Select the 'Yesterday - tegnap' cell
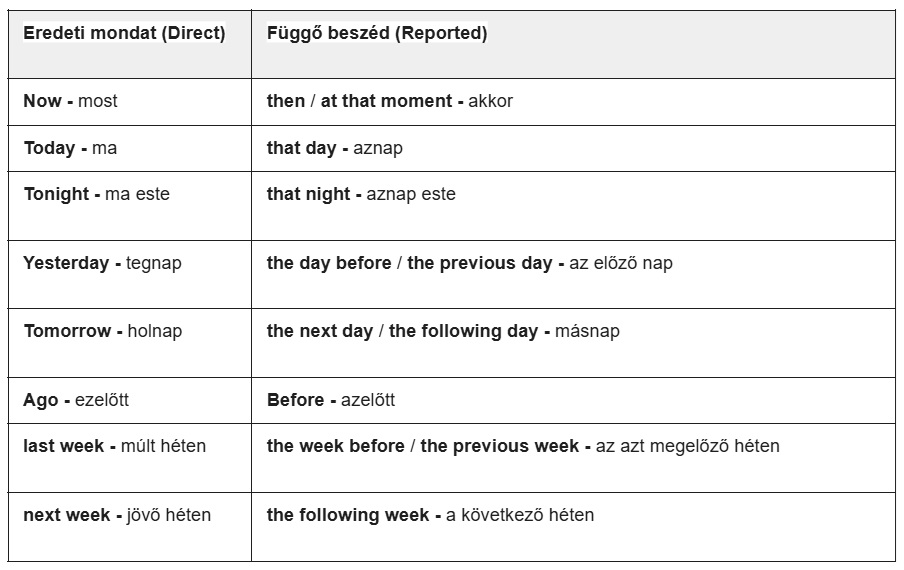Viewport: 904px width, 570px height. pos(103,264)
